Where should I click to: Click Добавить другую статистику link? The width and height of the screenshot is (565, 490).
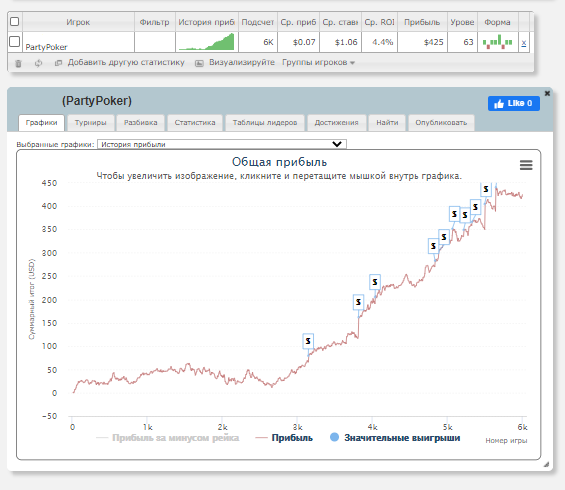click(126, 62)
